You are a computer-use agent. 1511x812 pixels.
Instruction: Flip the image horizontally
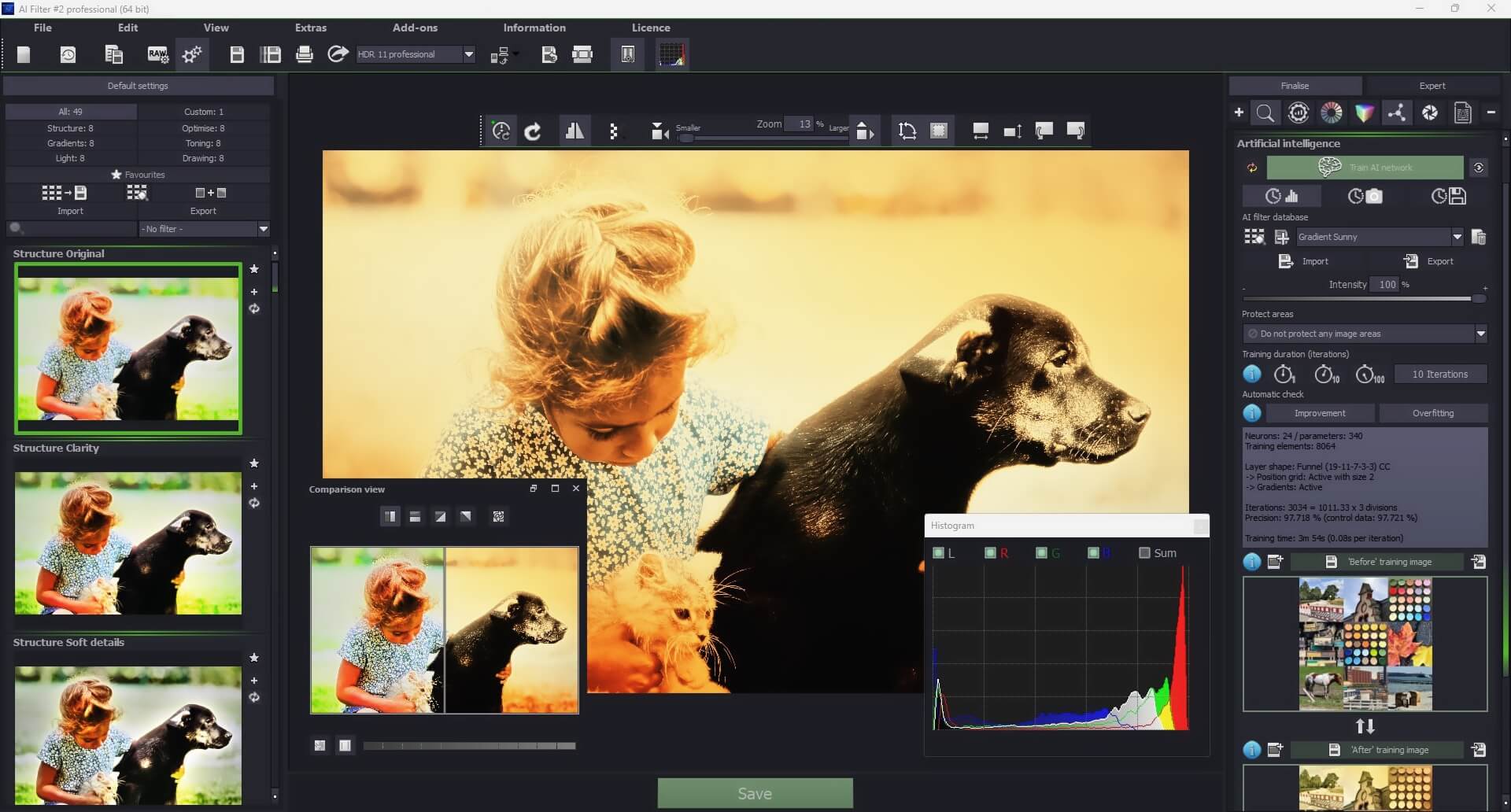tap(575, 131)
